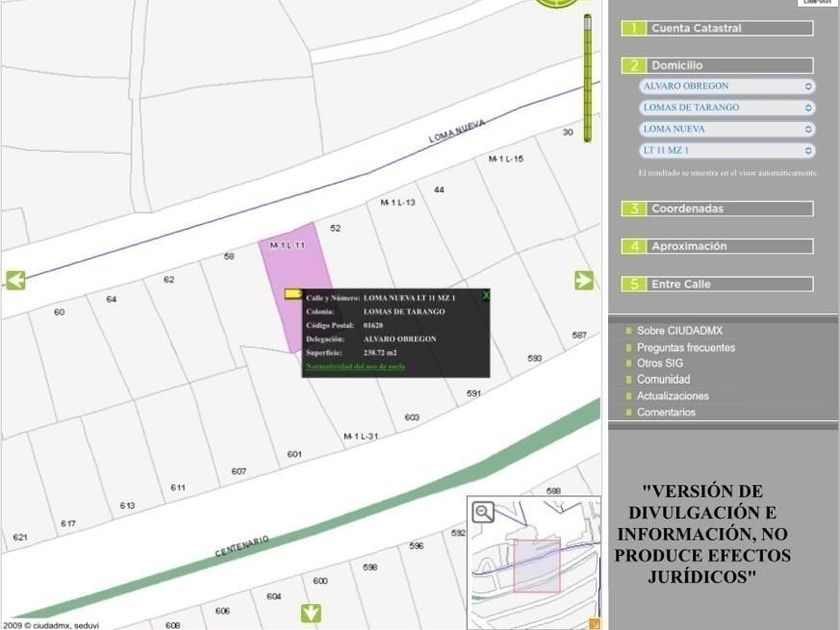
Task: Open the LT 11 MZ 1 number dropdown
Action: click(x=727, y=150)
